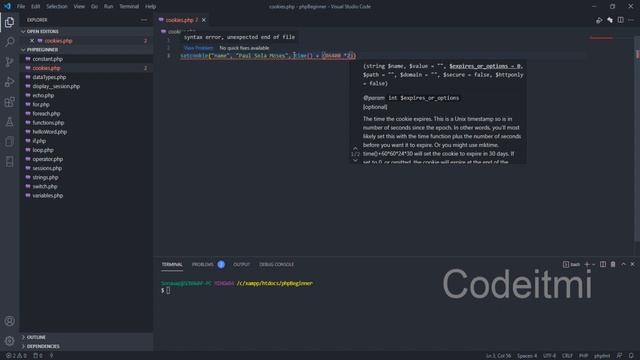Viewport: 640px width, 360px height.
Task: Open the Edit menu
Action: pyautogui.click(x=36, y=7)
